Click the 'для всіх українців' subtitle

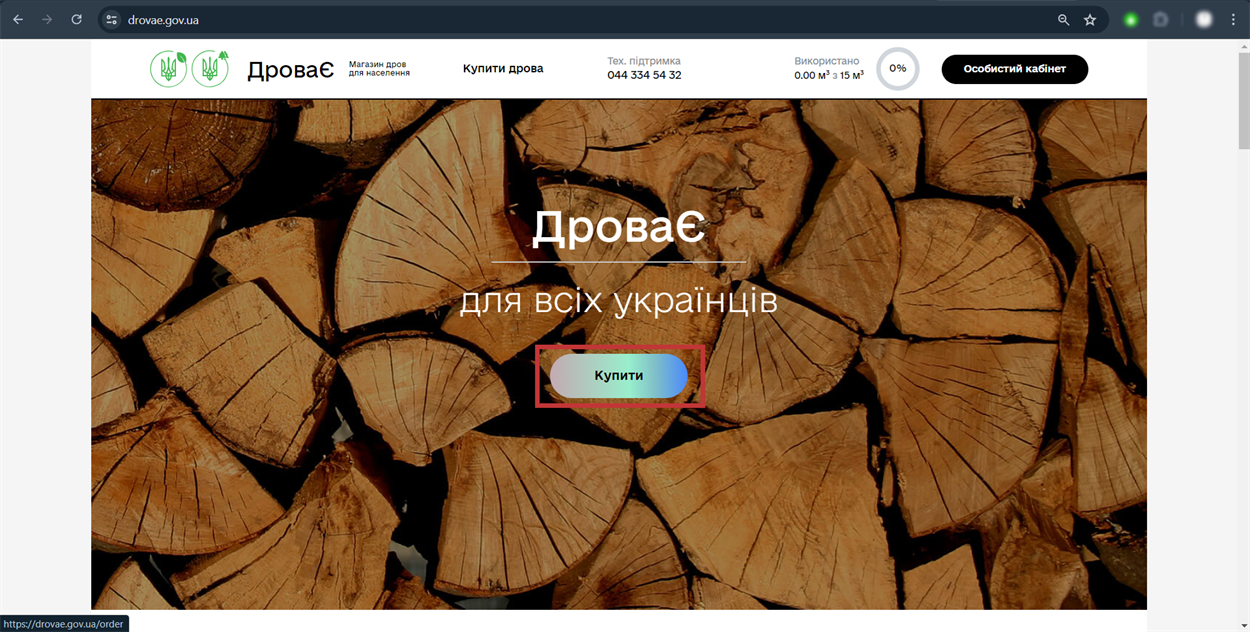click(619, 301)
